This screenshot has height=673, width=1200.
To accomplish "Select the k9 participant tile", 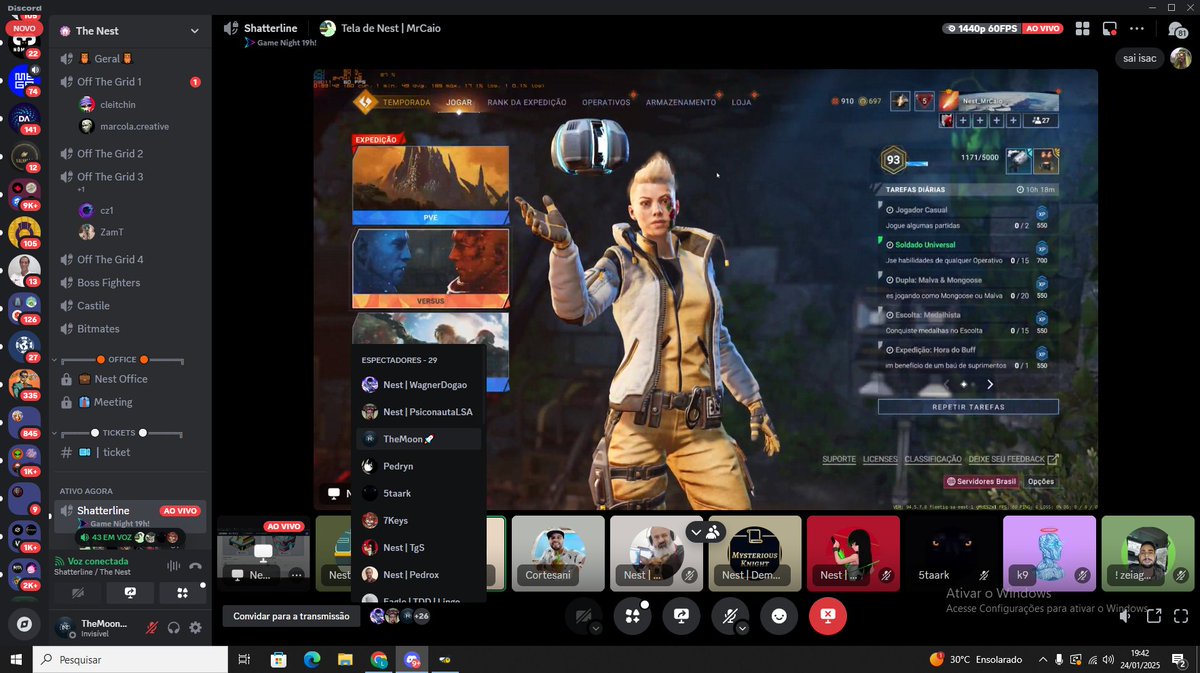I will [1050, 553].
